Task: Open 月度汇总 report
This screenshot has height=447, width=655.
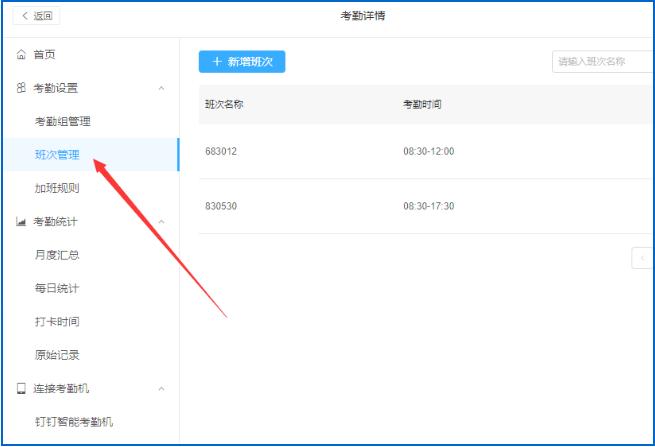Action: click(57, 255)
